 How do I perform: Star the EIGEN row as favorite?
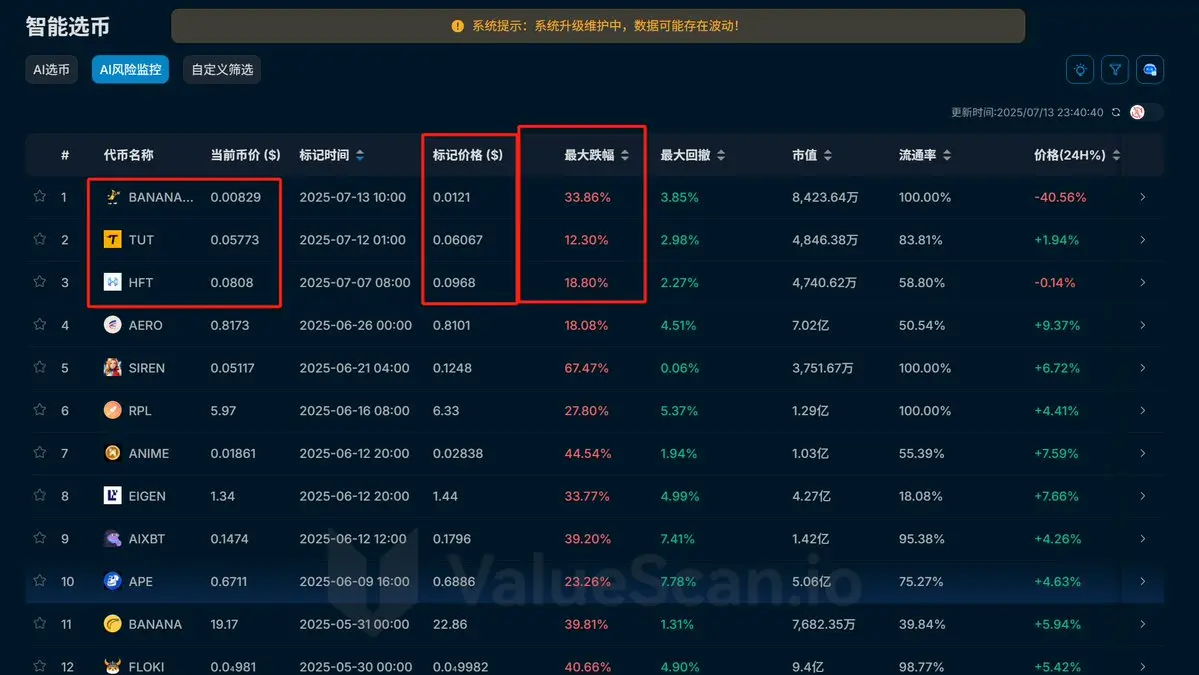pos(40,495)
